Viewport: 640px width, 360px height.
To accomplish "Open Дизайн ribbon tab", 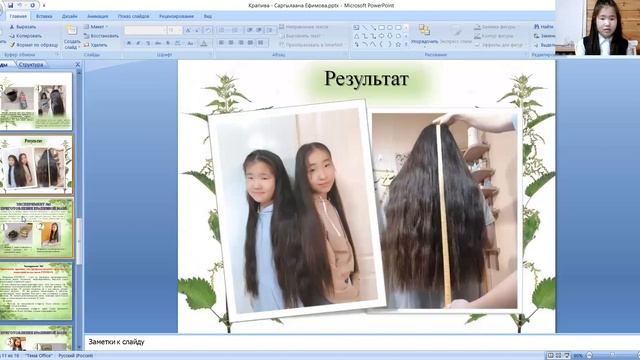I will (70, 16).
